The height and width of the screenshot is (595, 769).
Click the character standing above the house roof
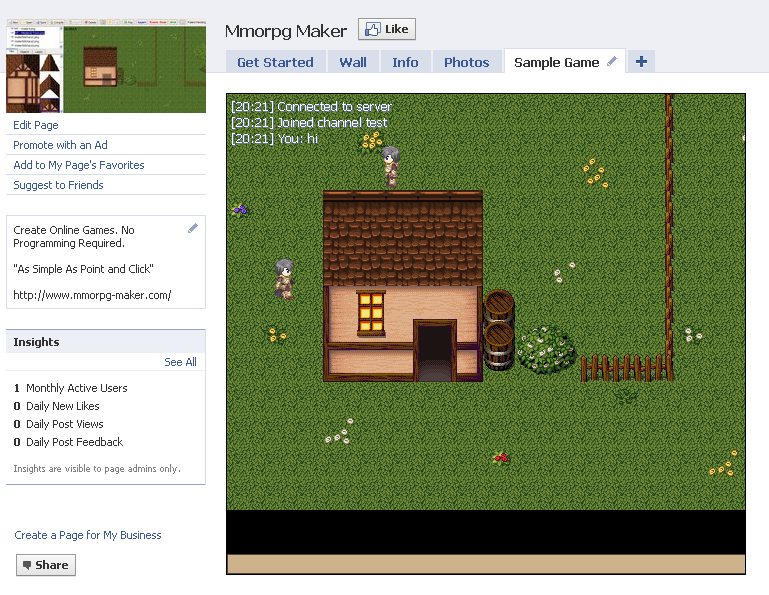pos(390,167)
